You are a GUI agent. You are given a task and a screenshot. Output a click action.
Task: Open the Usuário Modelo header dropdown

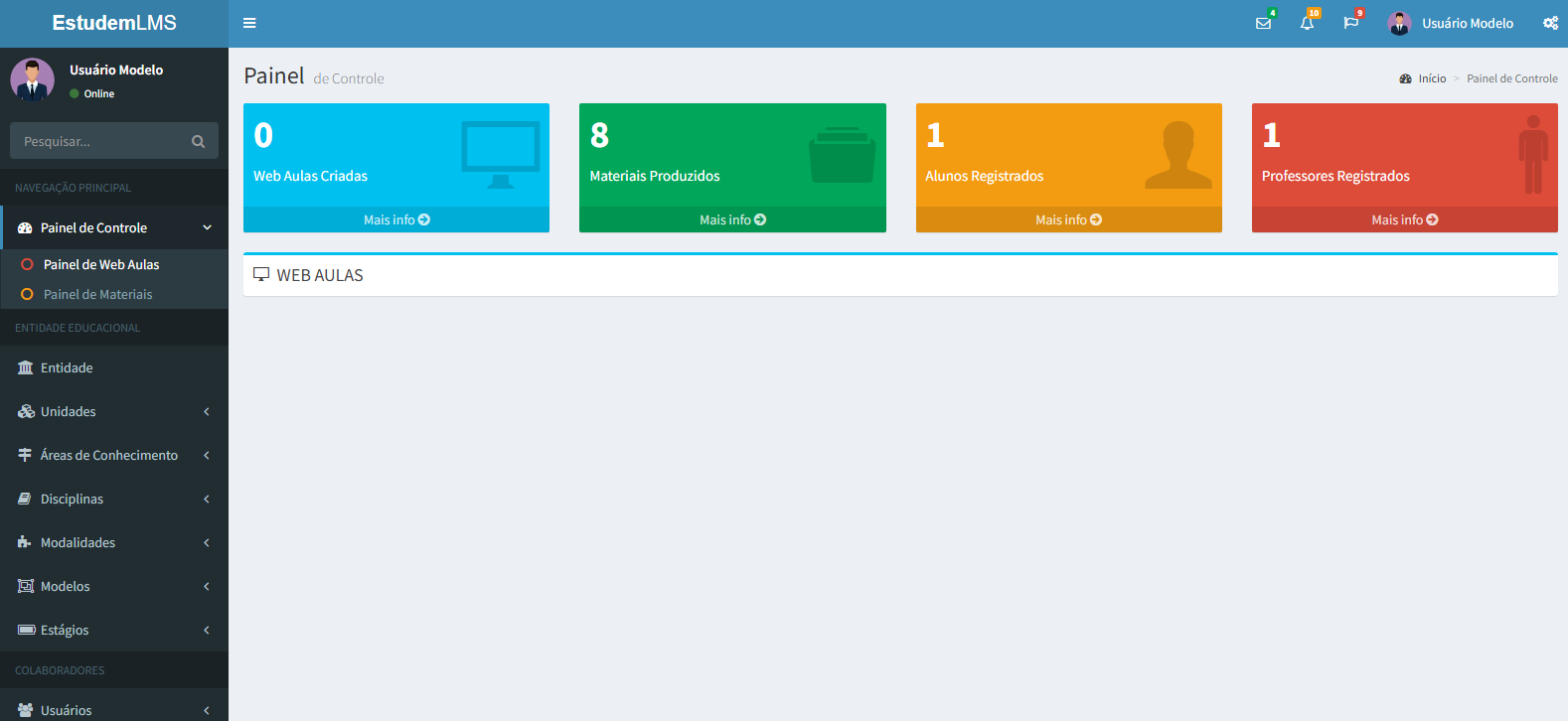click(x=1451, y=23)
